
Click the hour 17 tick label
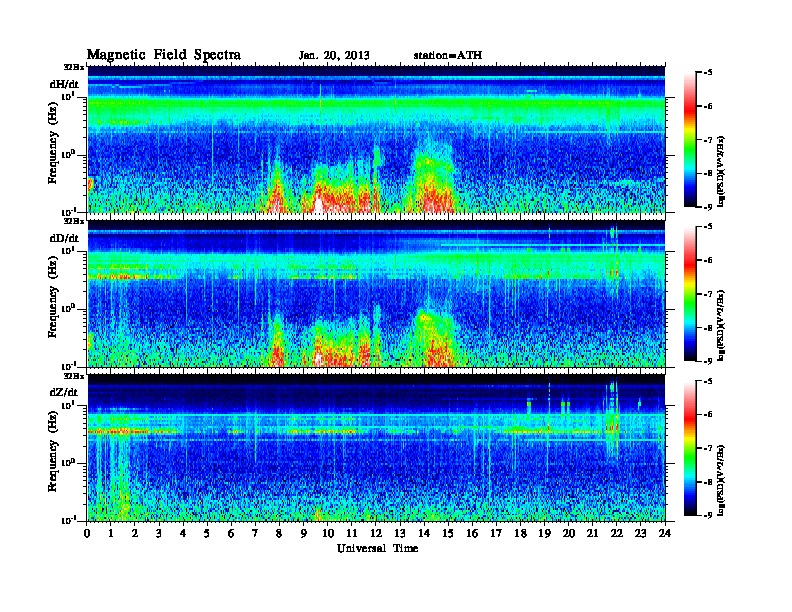pyautogui.click(x=496, y=534)
